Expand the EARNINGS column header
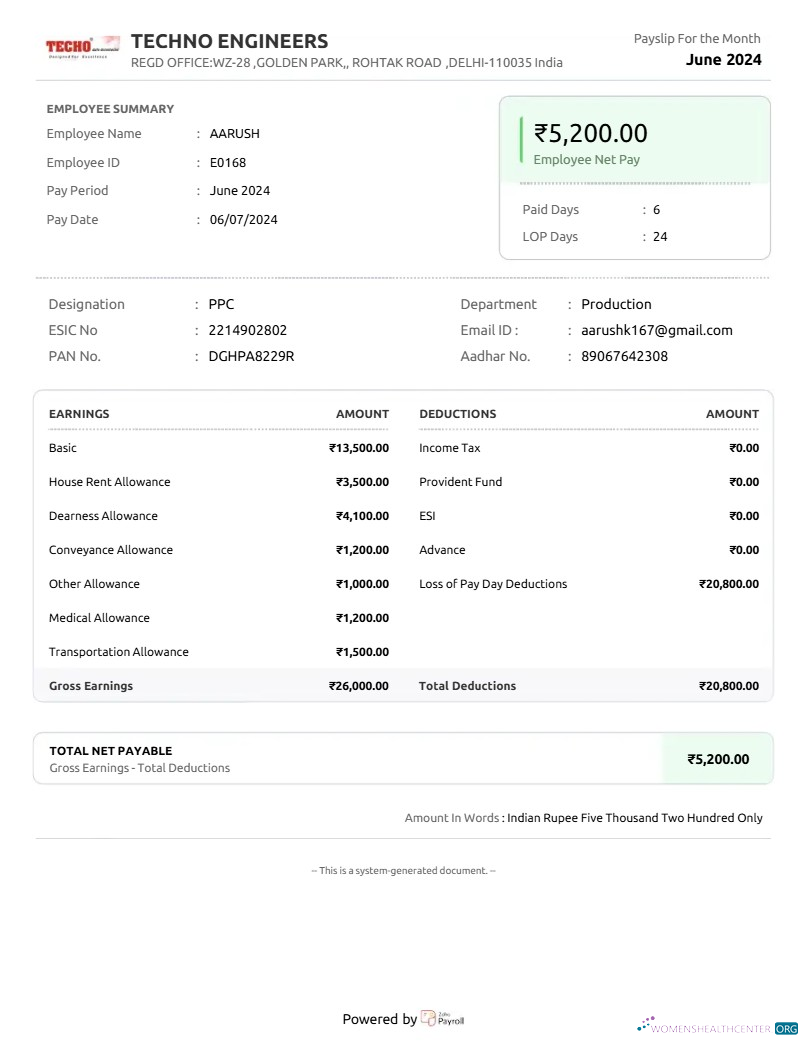This screenshot has height=1045, width=808. [79, 414]
